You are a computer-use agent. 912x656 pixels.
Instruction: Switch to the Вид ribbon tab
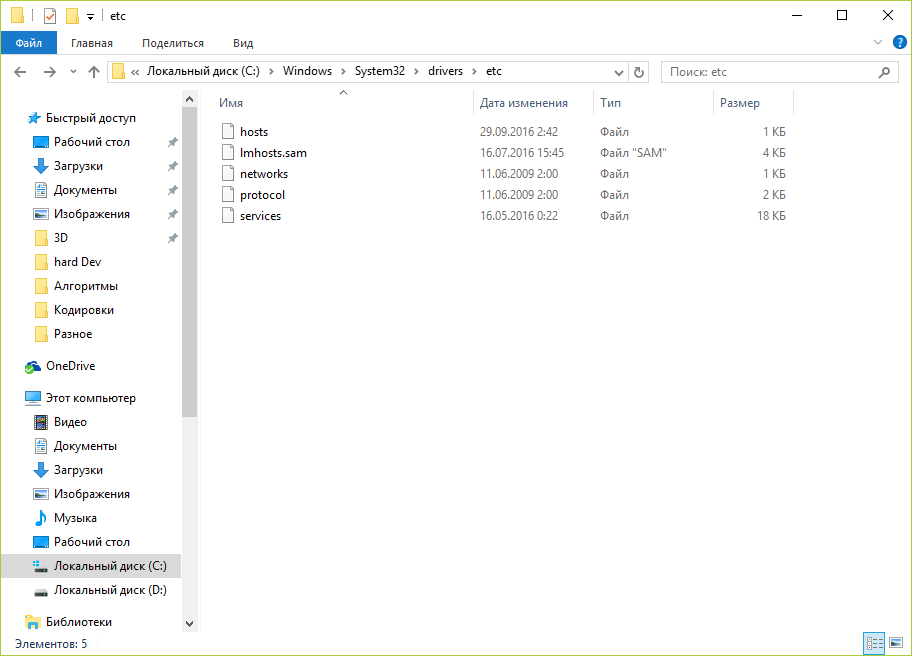243,43
